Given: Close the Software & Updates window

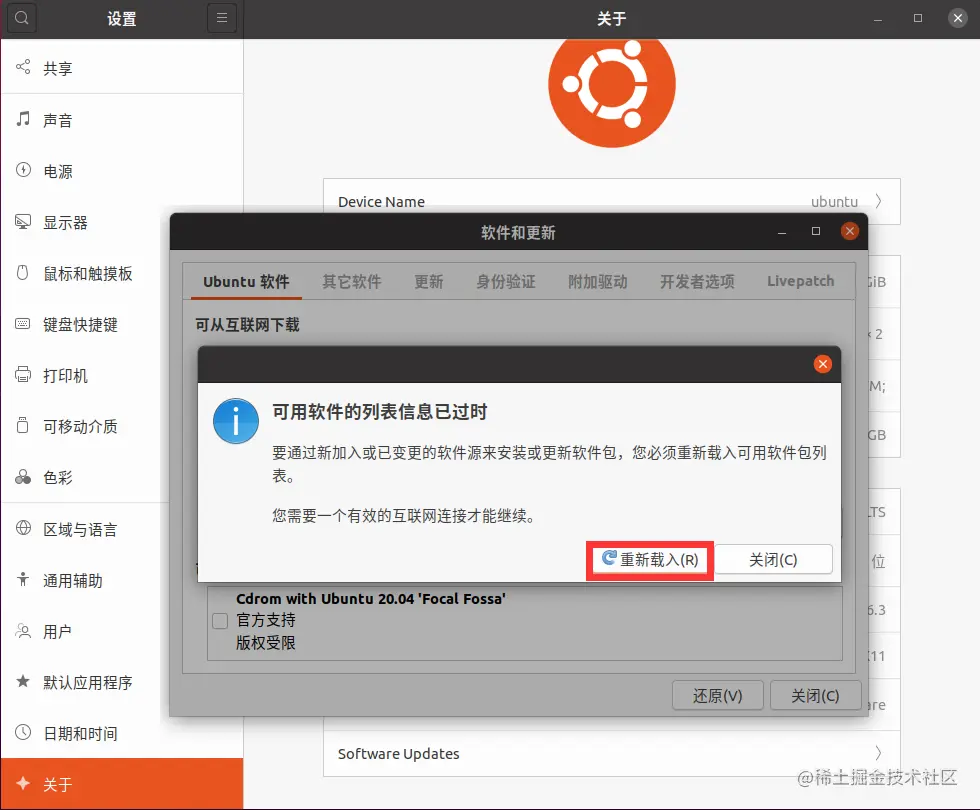Looking at the screenshot, I should (x=849, y=231).
